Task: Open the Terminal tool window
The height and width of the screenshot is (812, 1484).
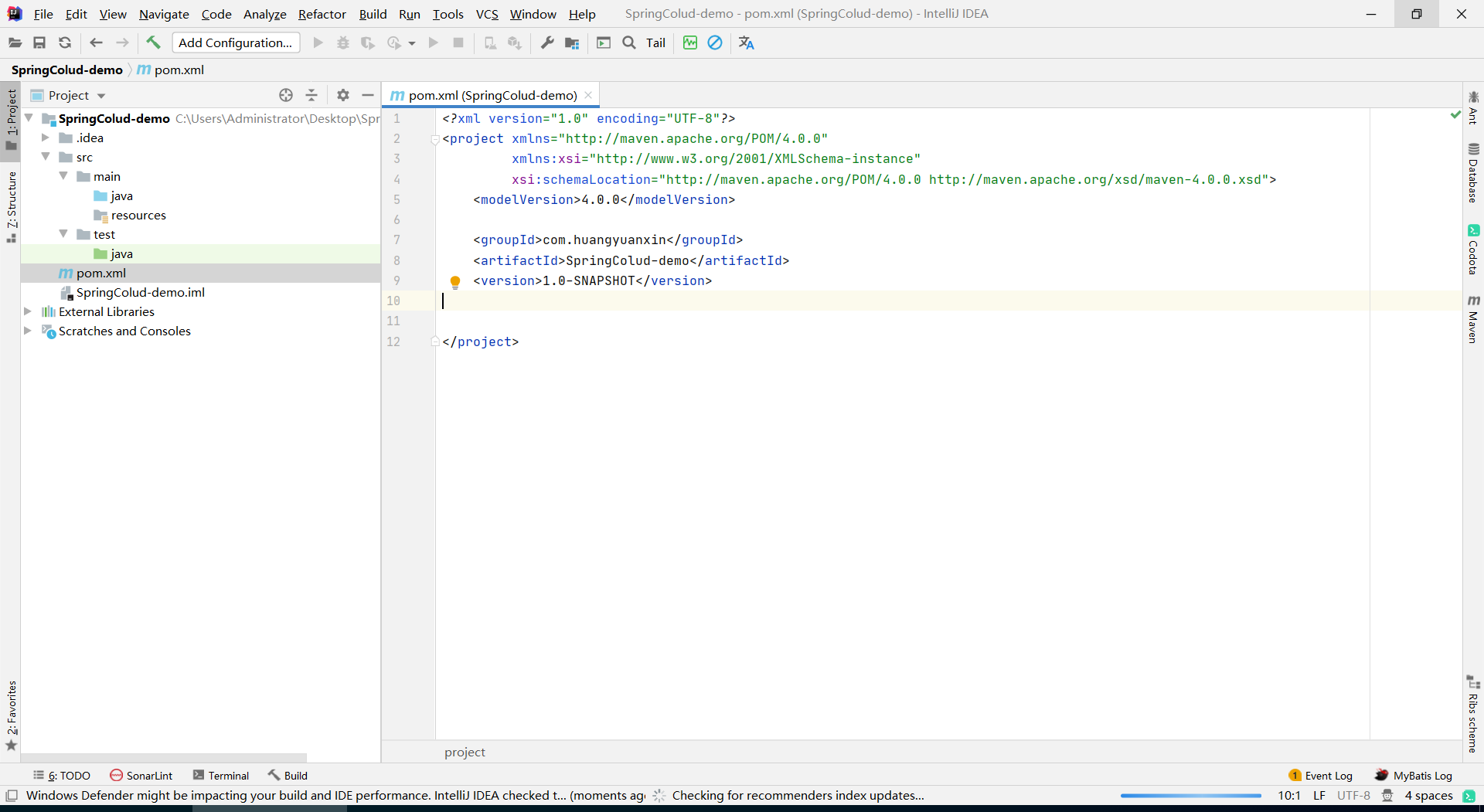Action: coord(221,776)
